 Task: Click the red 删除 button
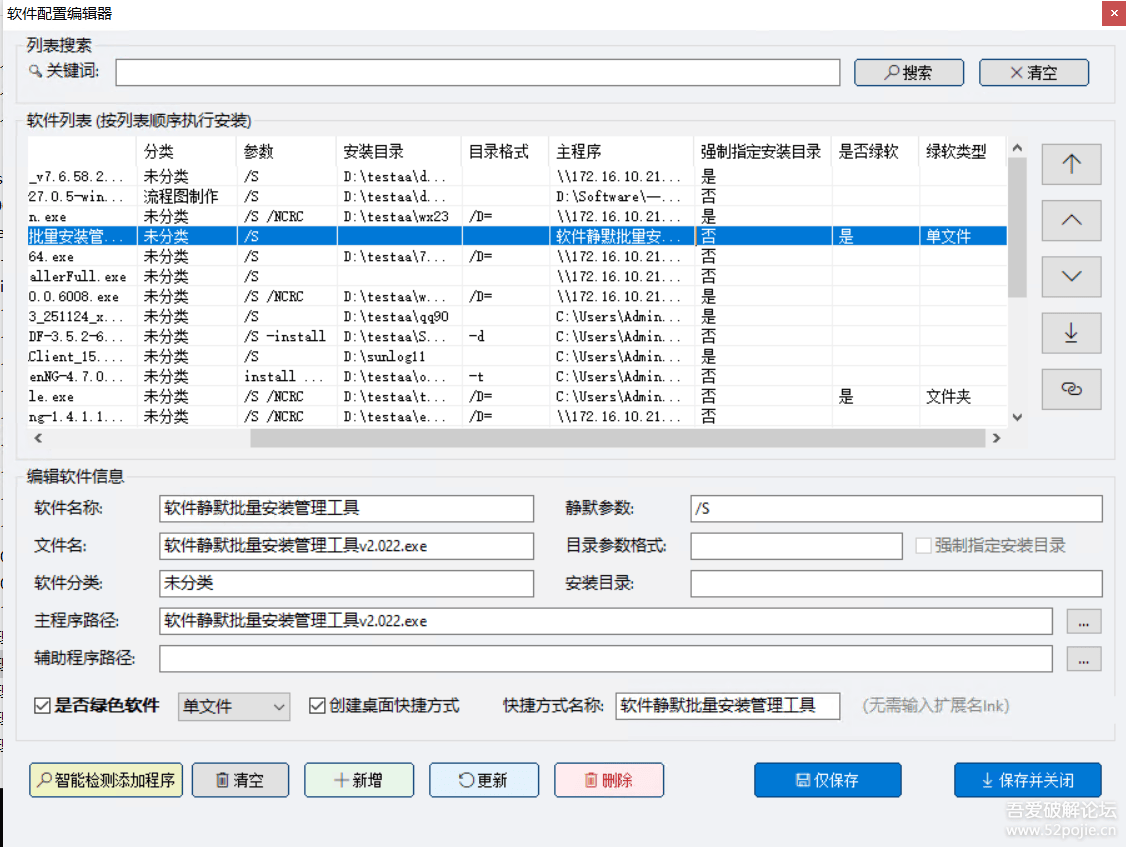point(609,780)
